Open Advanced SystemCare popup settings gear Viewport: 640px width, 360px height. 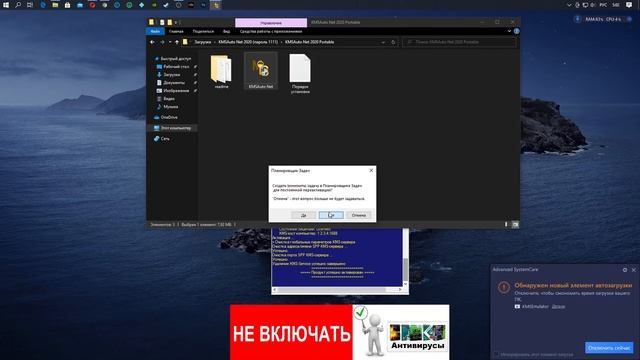click(625, 270)
